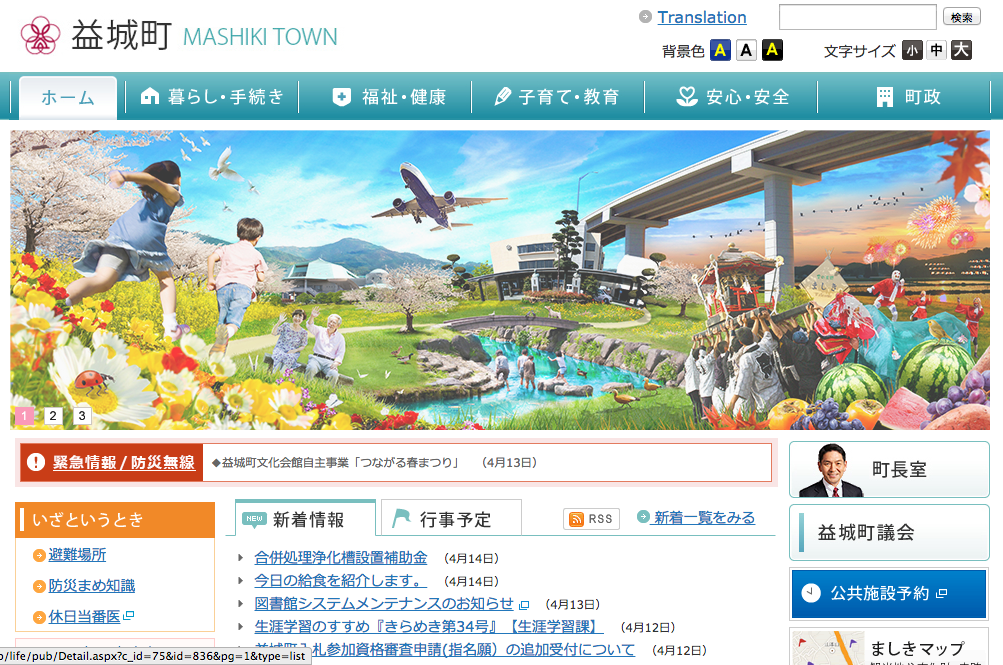The height and width of the screenshot is (665, 1003).
Task: Open 緊急情報 / 防災無線 link
Action: [123, 462]
